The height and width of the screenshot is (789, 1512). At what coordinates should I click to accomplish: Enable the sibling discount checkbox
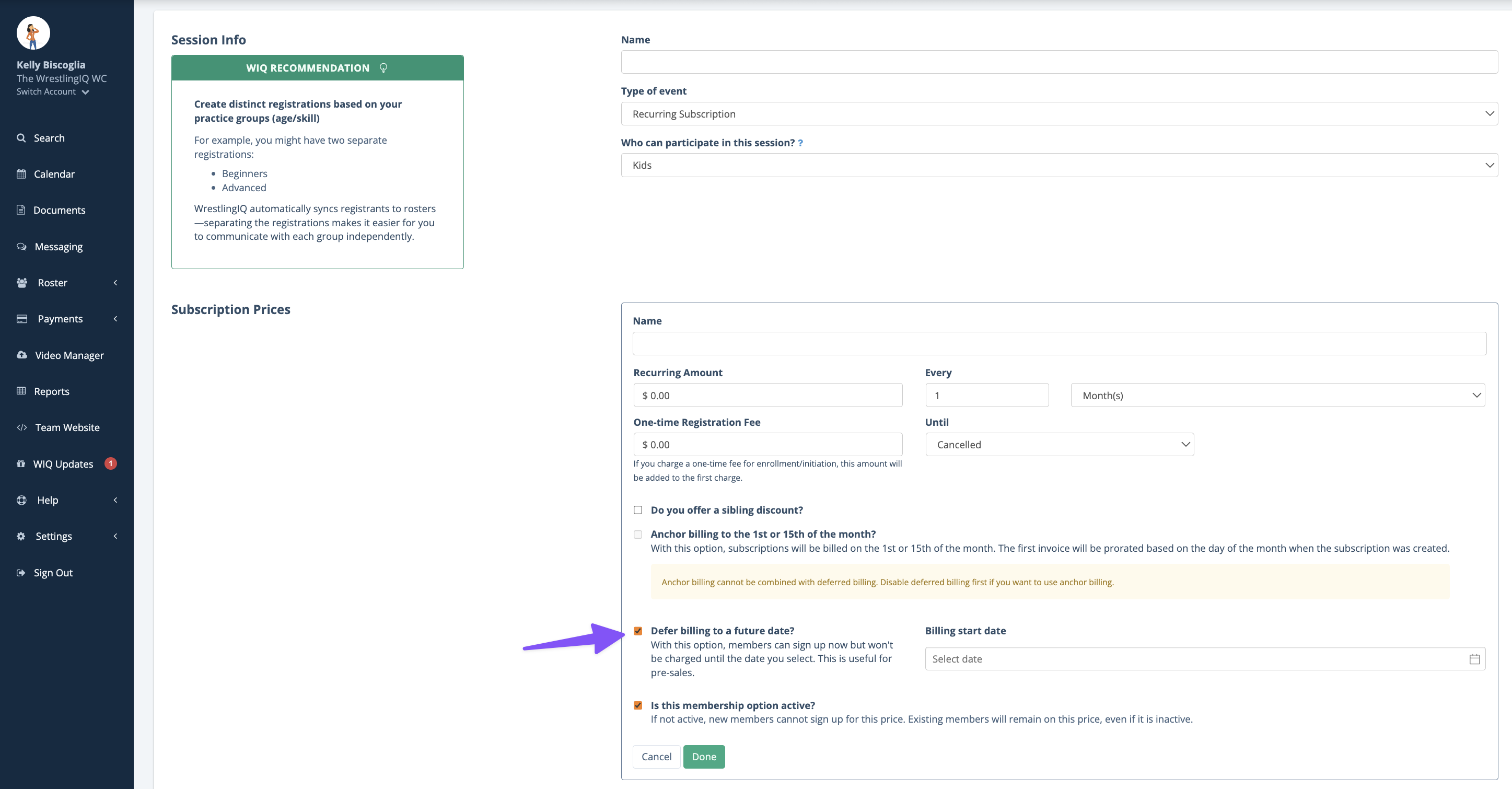638,510
